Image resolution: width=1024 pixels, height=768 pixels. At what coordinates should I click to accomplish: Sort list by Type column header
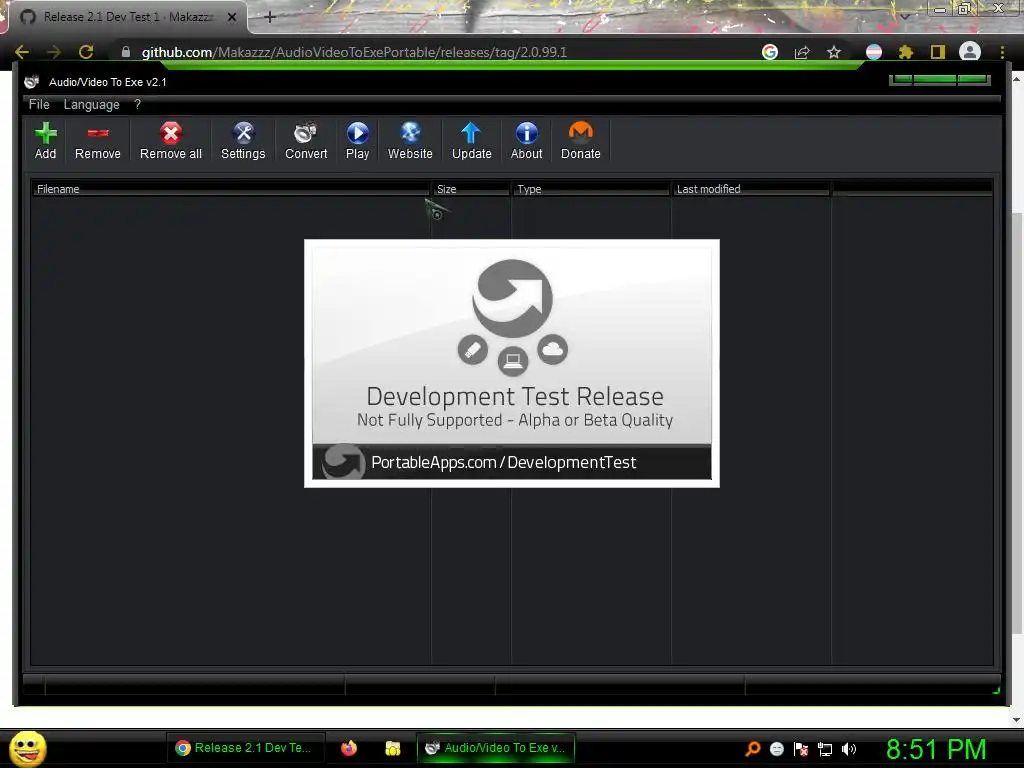click(x=592, y=189)
